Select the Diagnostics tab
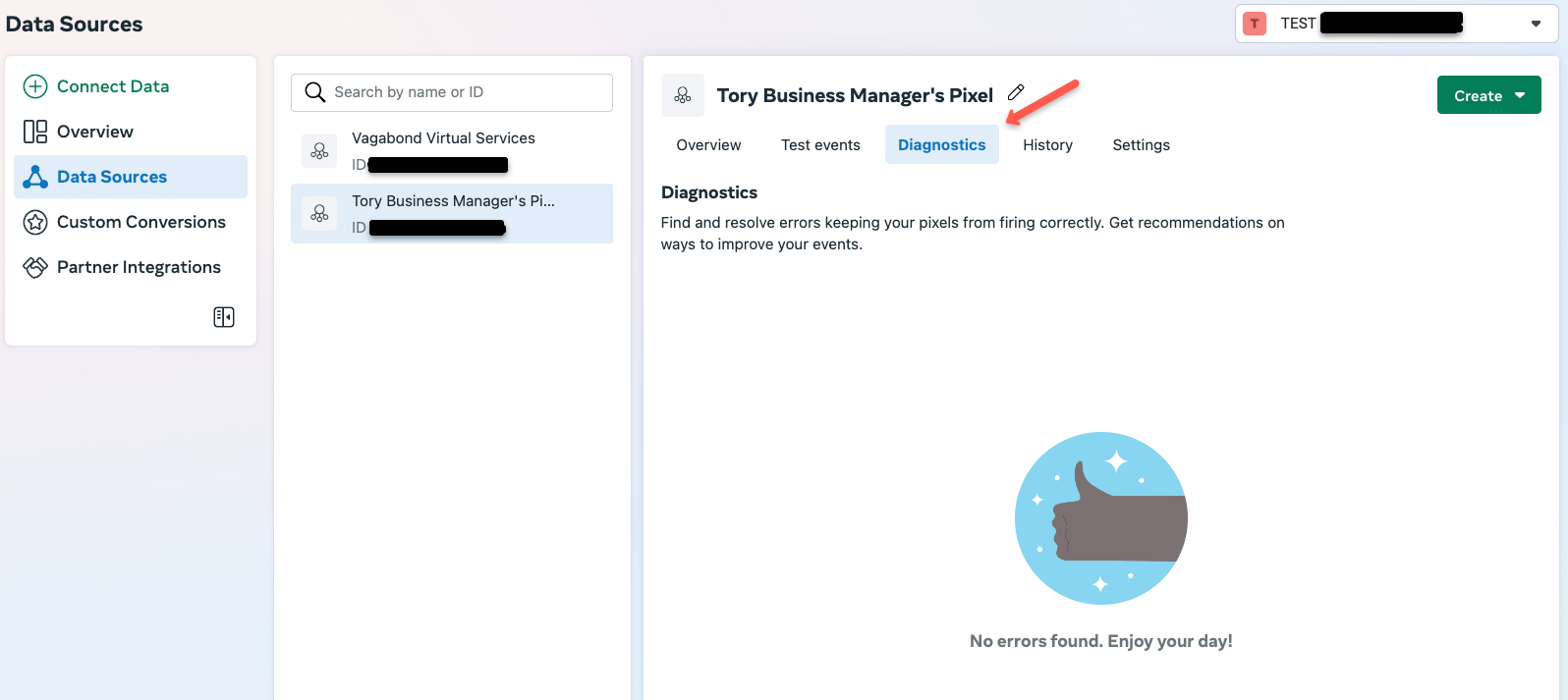Image resolution: width=1568 pixels, height=700 pixels. [942, 145]
